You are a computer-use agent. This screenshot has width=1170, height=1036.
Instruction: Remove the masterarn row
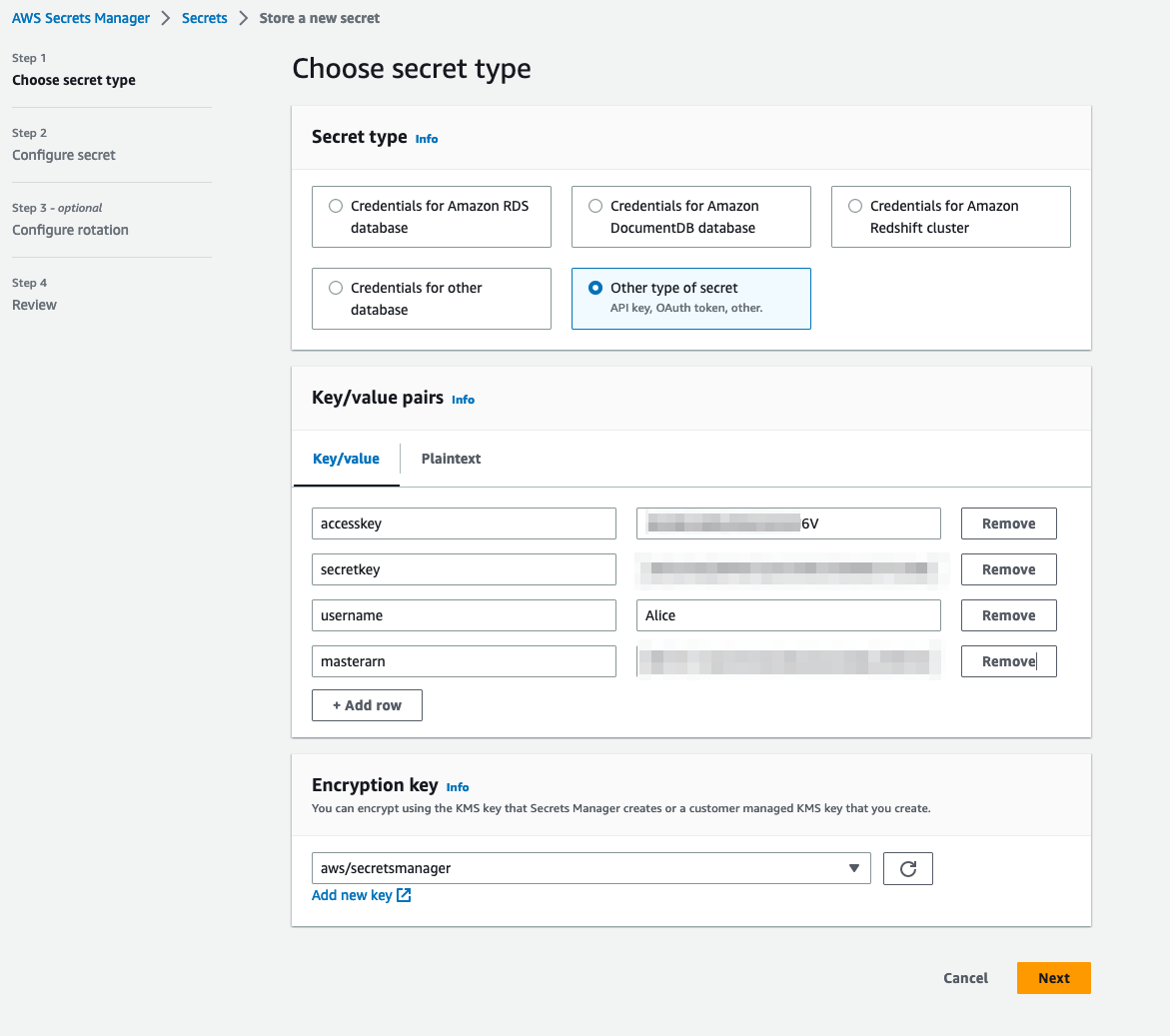(x=1009, y=661)
